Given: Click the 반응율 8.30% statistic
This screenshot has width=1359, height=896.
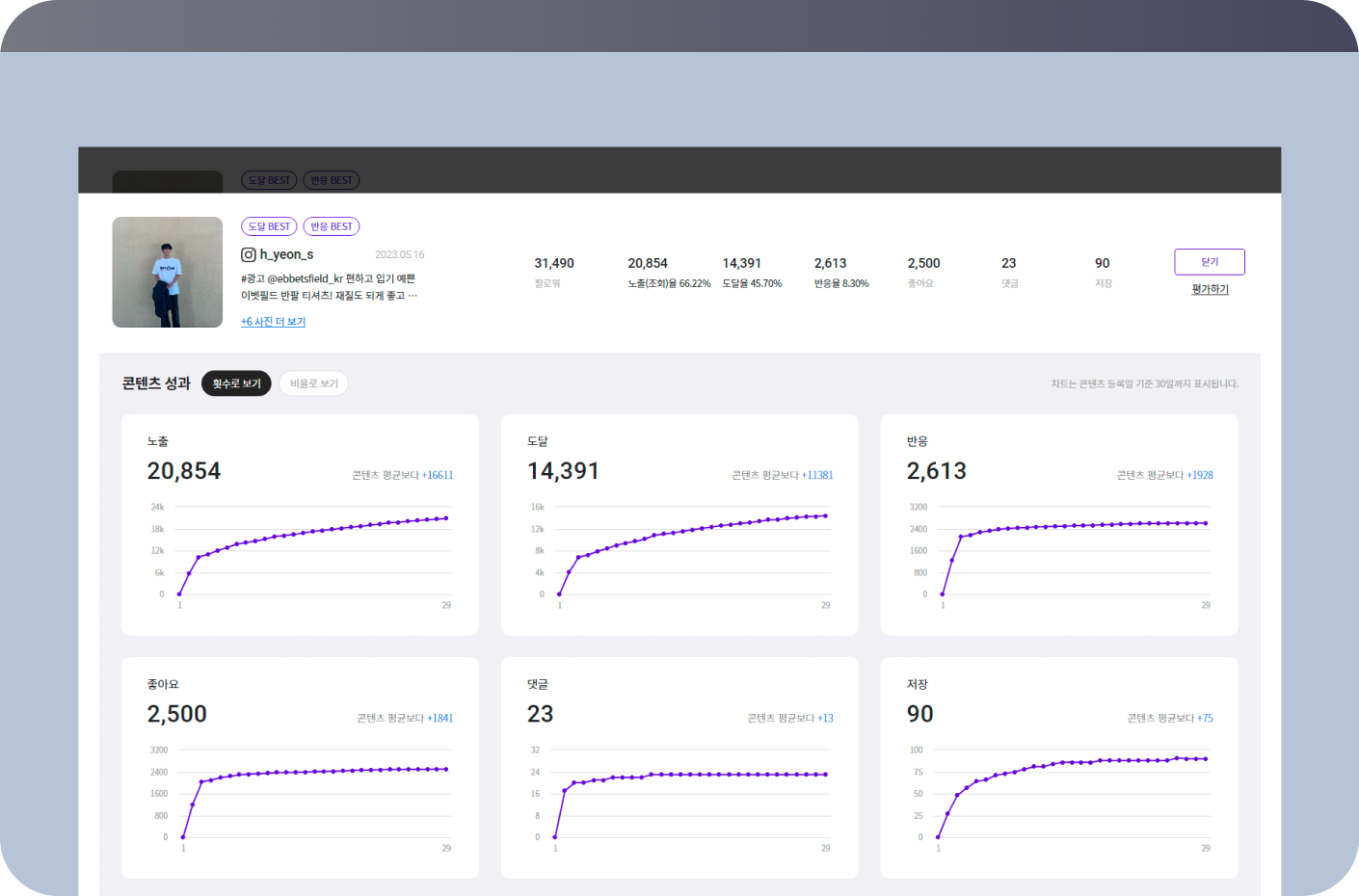Looking at the screenshot, I should coord(841,283).
